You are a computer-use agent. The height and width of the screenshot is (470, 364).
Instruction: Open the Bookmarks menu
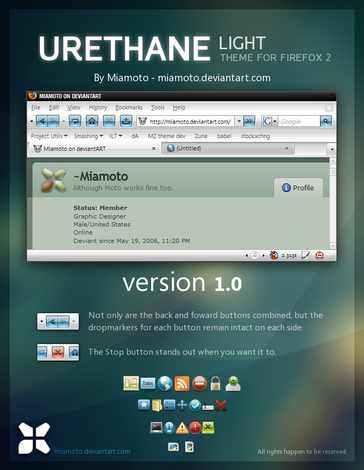(129, 107)
